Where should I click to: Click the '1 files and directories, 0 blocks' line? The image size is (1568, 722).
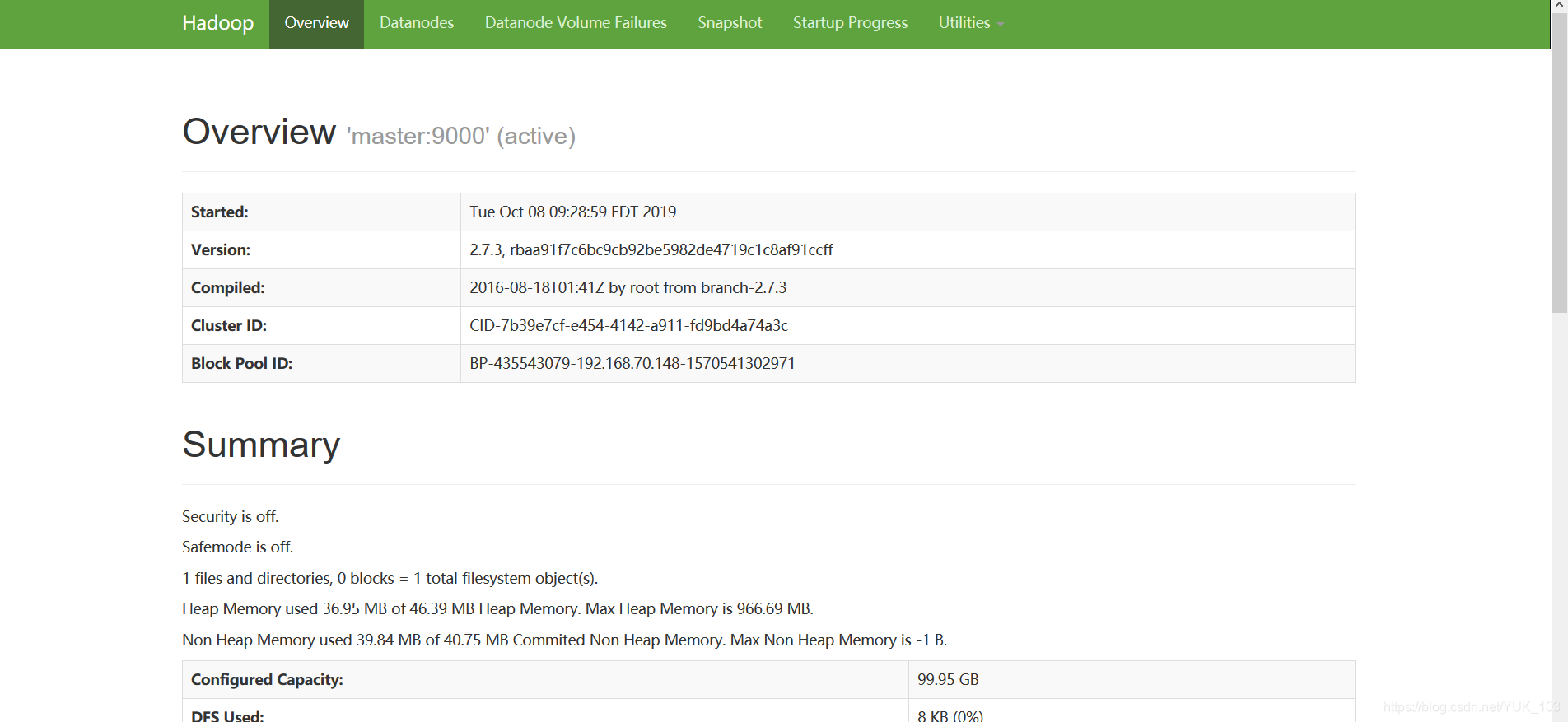(x=390, y=579)
